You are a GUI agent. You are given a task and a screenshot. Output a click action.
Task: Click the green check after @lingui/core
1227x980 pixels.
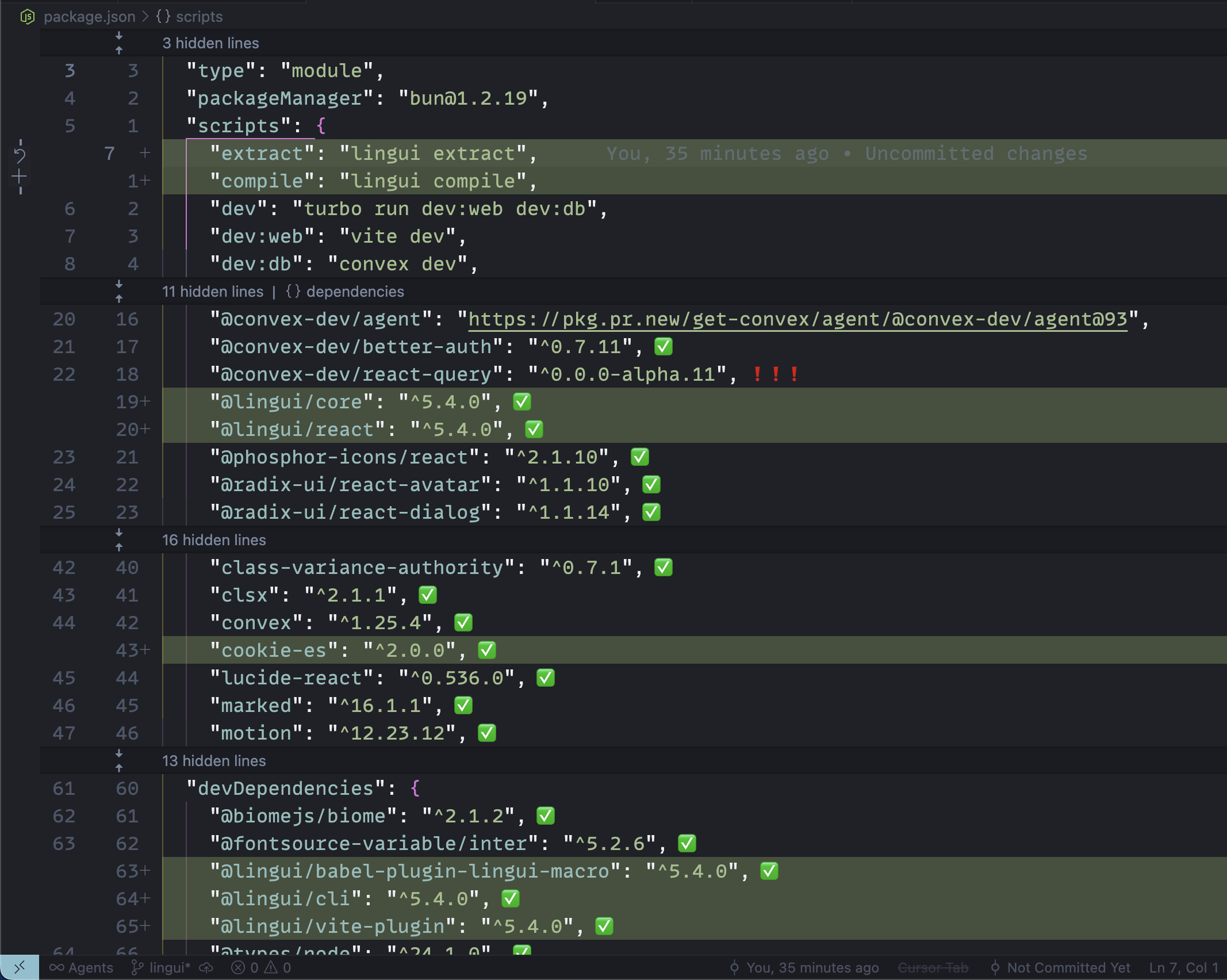pos(522,402)
